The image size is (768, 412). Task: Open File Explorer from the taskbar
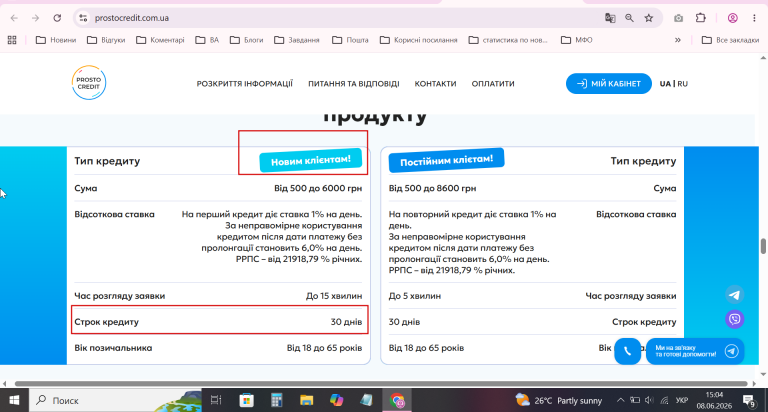[307, 400]
